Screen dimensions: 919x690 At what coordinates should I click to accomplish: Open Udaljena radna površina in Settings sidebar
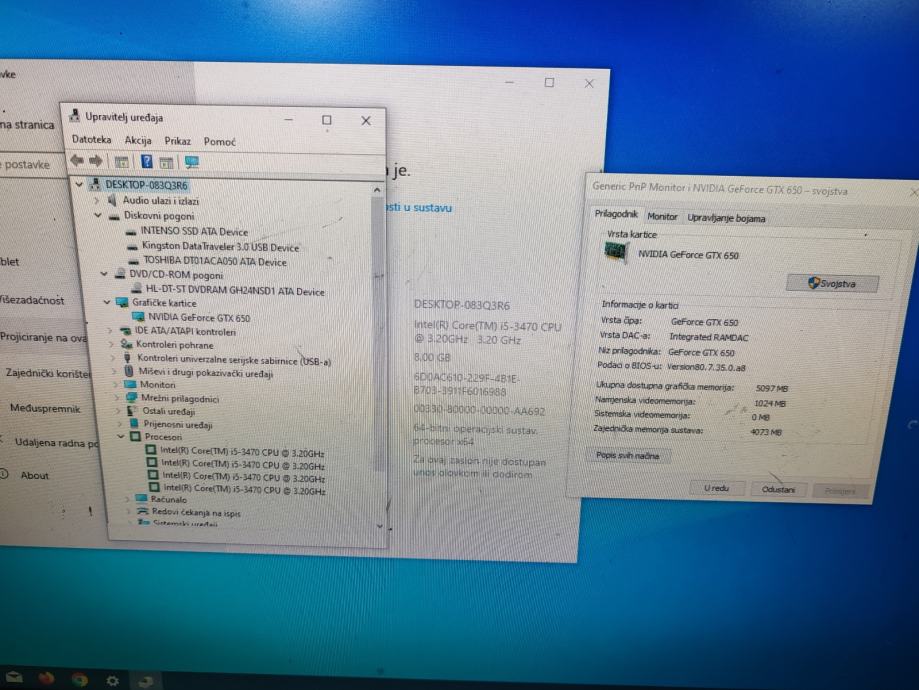click(x=57, y=443)
